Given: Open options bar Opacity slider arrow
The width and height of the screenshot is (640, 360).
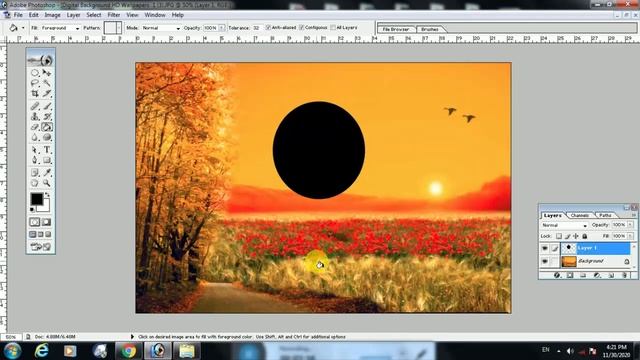Looking at the screenshot, I should tap(222, 28).
